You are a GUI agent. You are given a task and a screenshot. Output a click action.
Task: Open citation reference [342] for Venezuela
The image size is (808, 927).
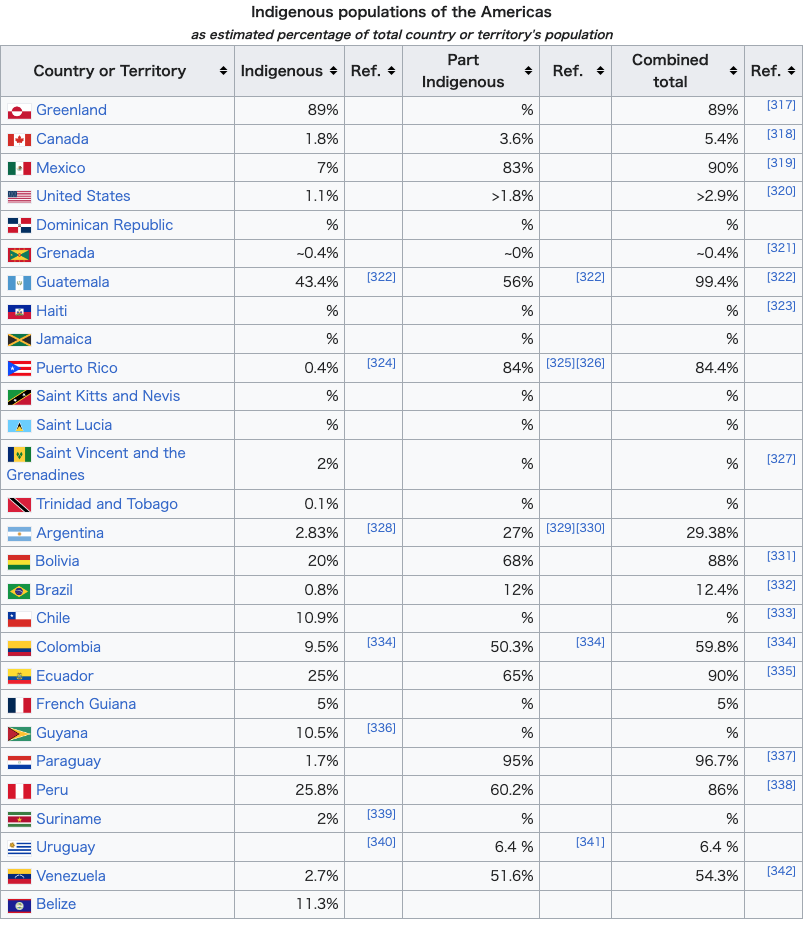781,871
